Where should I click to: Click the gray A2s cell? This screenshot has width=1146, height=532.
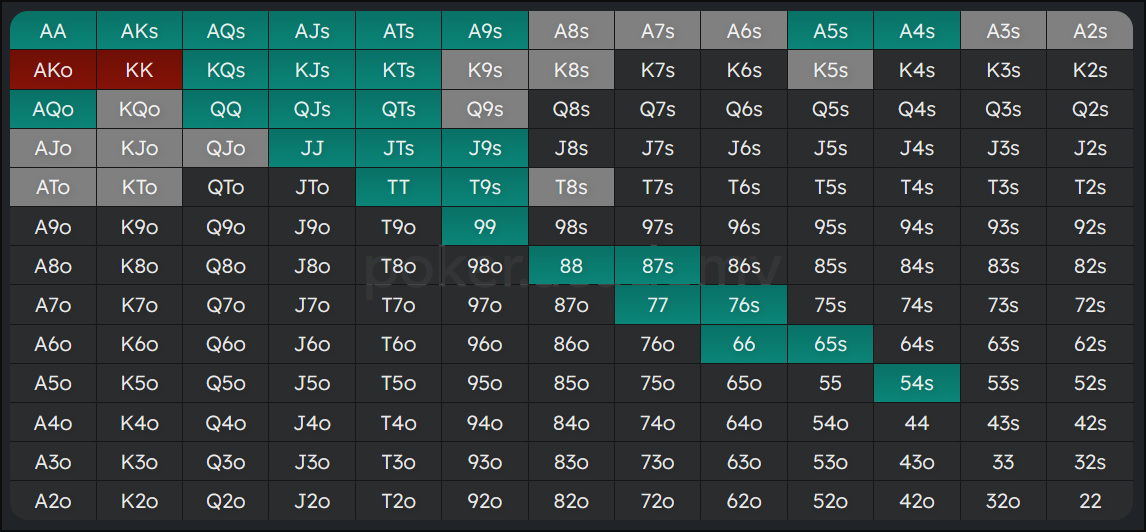click(1090, 31)
